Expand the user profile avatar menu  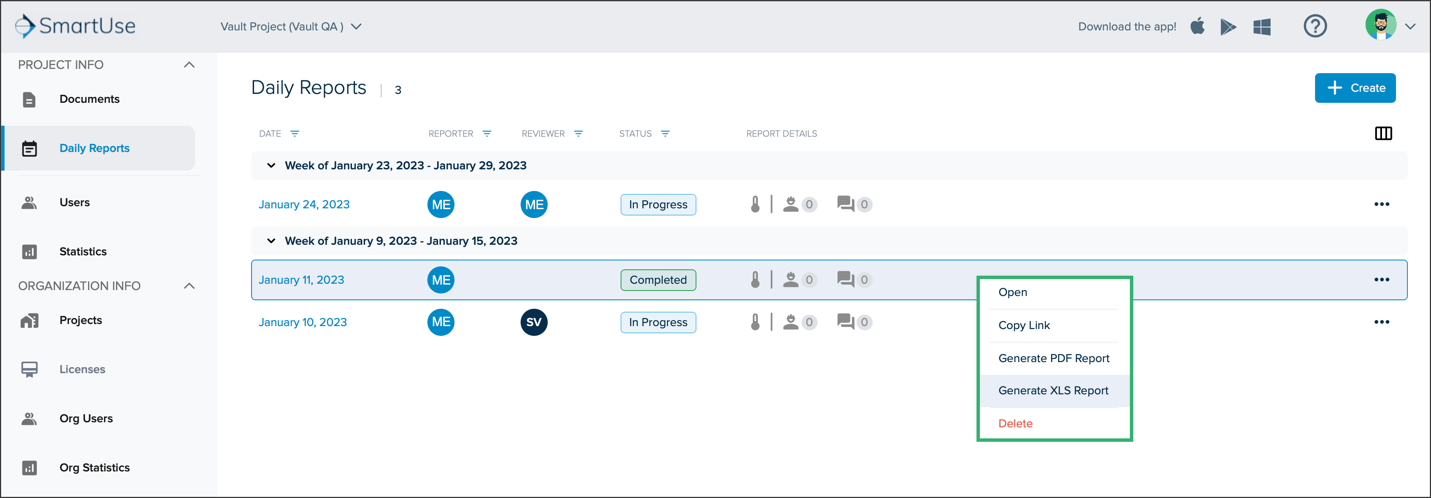[1390, 26]
